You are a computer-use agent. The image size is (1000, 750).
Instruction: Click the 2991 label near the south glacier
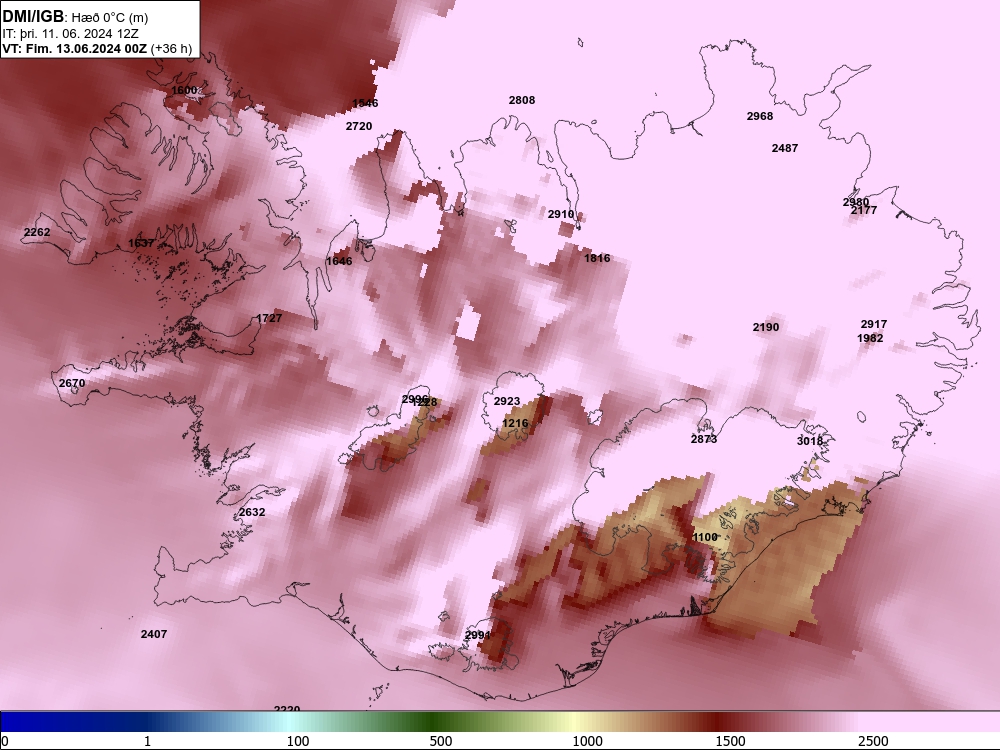click(478, 635)
